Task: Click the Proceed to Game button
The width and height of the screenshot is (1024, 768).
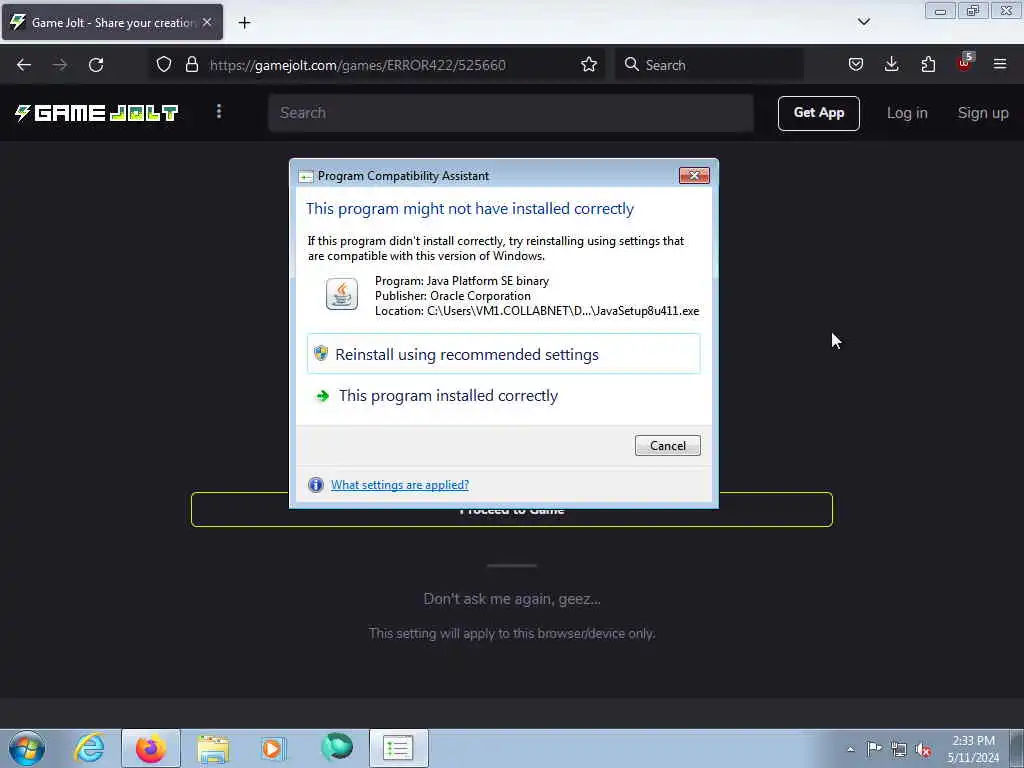Action: (x=511, y=509)
